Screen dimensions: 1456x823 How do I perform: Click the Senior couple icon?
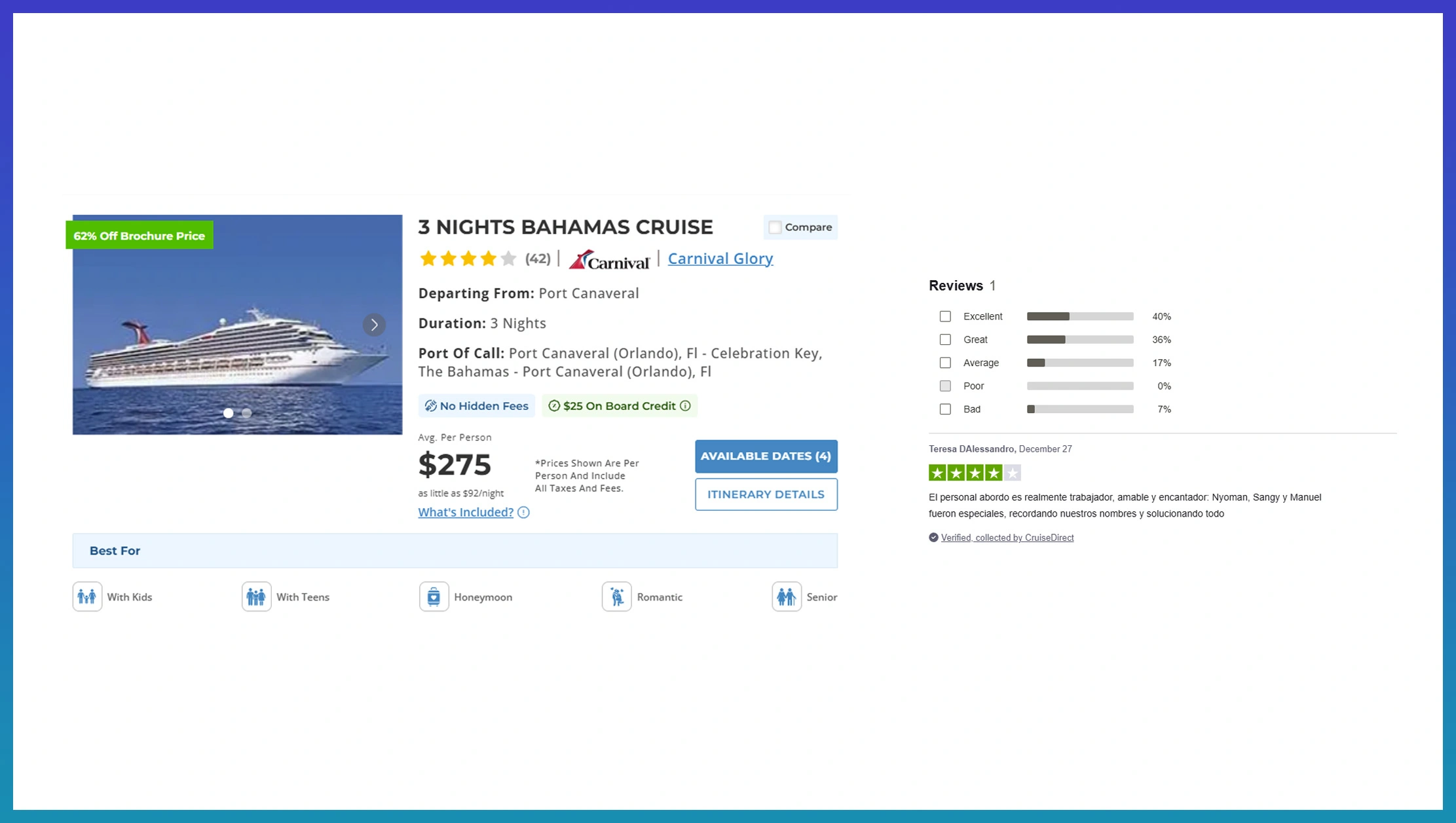pyautogui.click(x=786, y=596)
